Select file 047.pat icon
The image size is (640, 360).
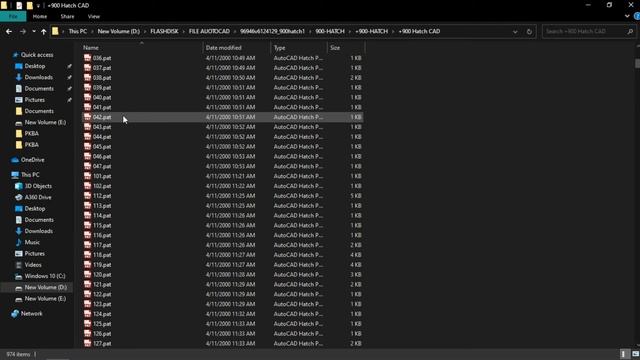point(87,166)
